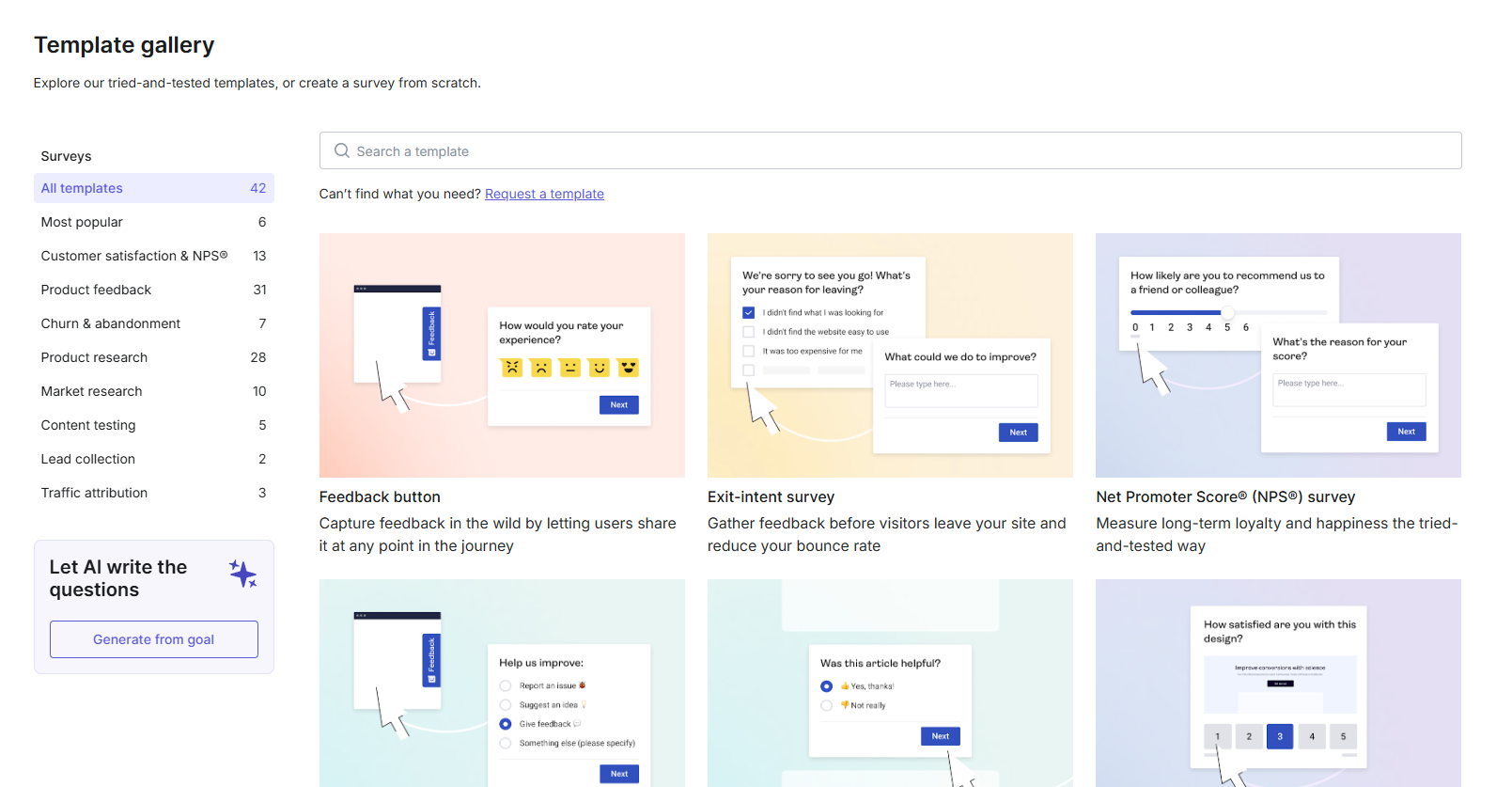
Task: Open Customer satisfaction & NPS category
Action: (154, 256)
